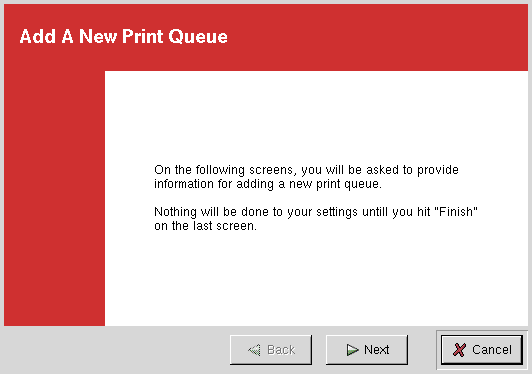Cancel the new print queue wizard
Image resolution: width=532 pixels, height=374 pixels.
(x=482, y=350)
